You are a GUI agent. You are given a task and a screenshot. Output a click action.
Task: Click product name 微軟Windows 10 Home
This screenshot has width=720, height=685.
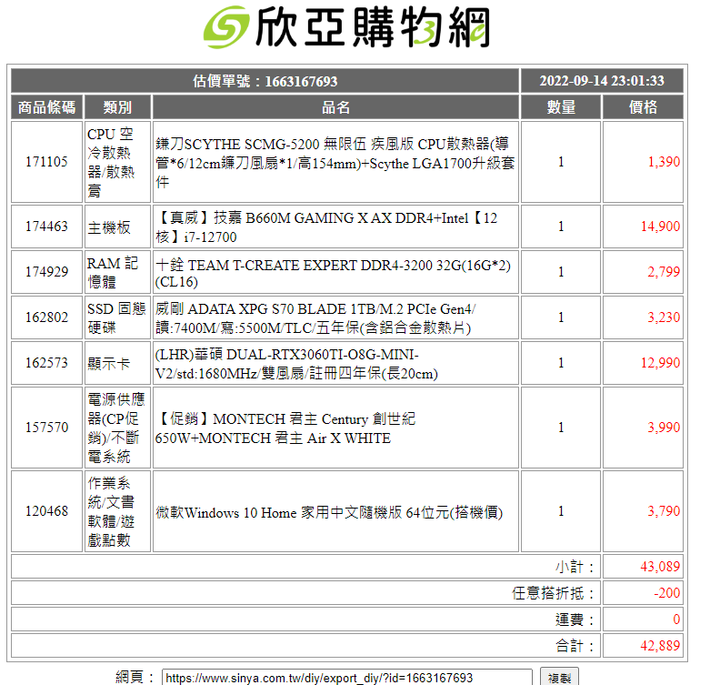(x=329, y=512)
